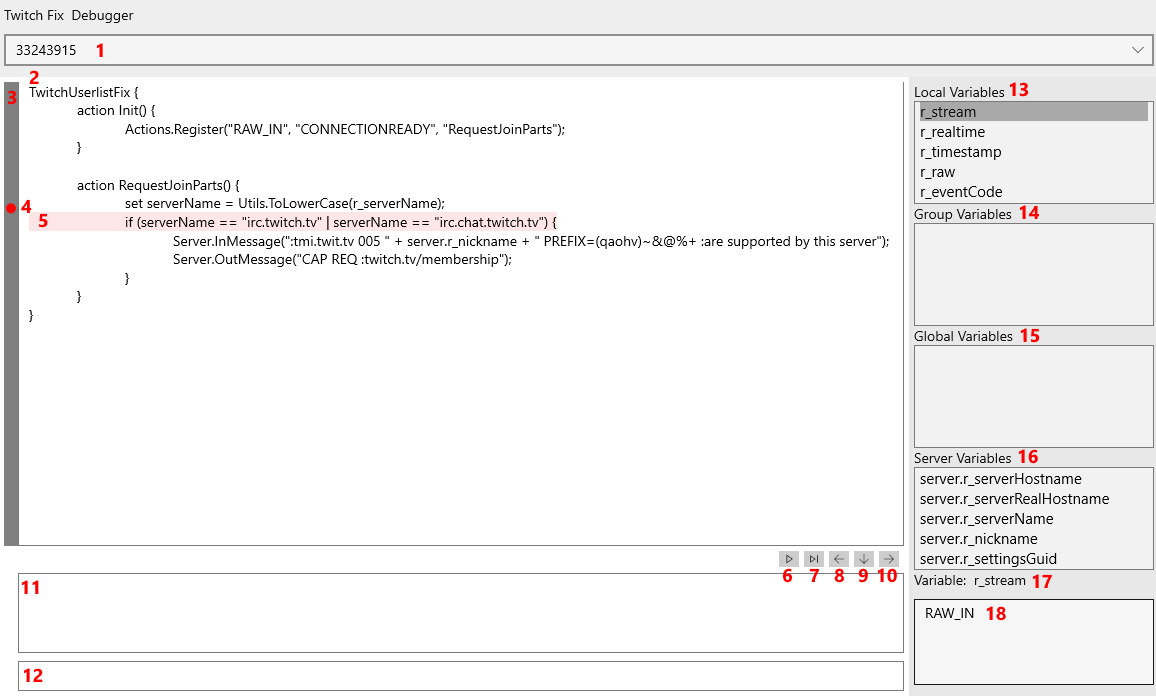
Task: Select r_timestamp in Local Variables
Action: coord(1000,151)
